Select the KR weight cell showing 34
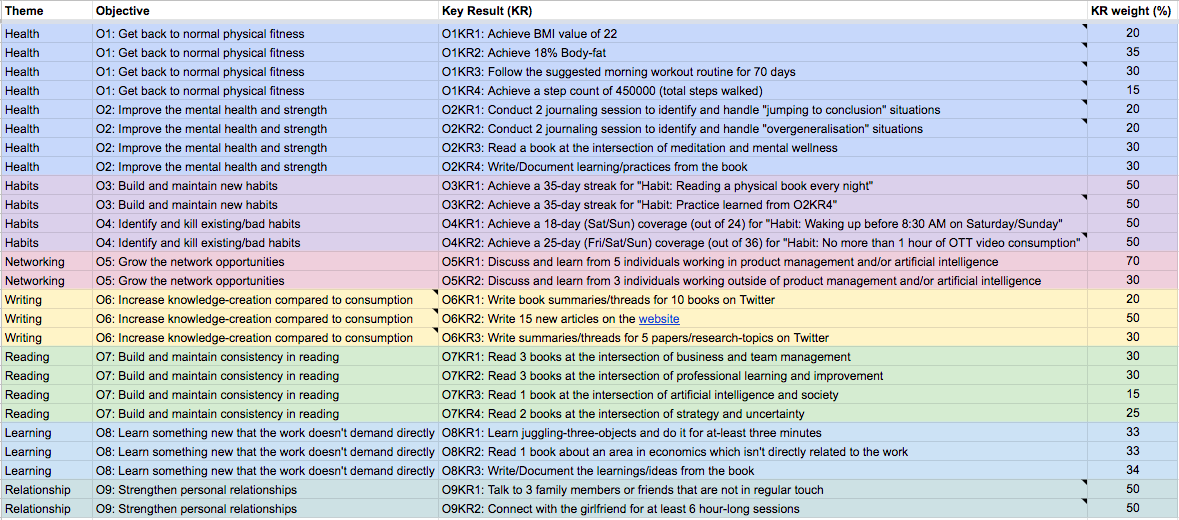The width and height of the screenshot is (1179, 520). (x=1132, y=471)
